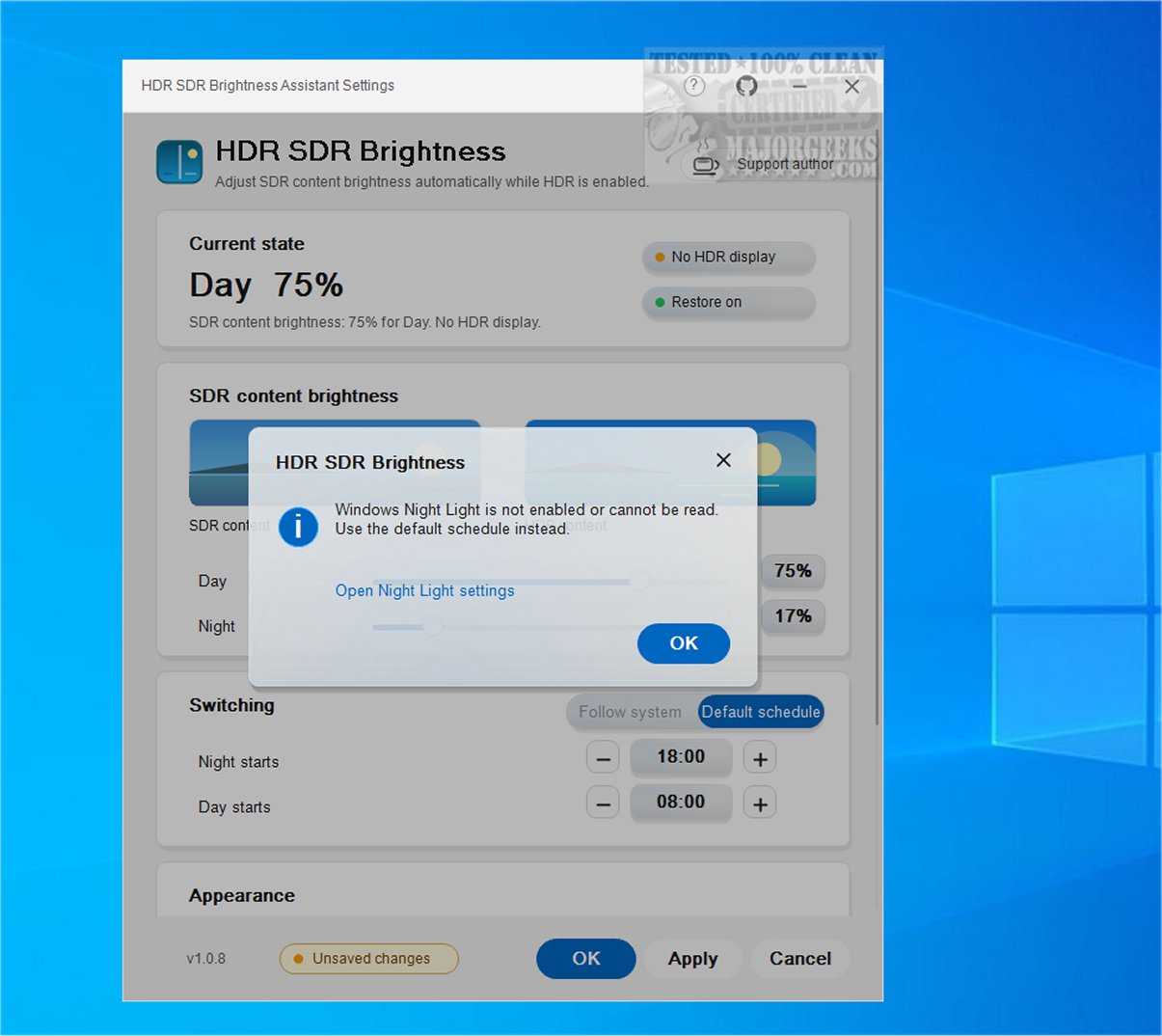Click the Switching section heading

pos(231,705)
